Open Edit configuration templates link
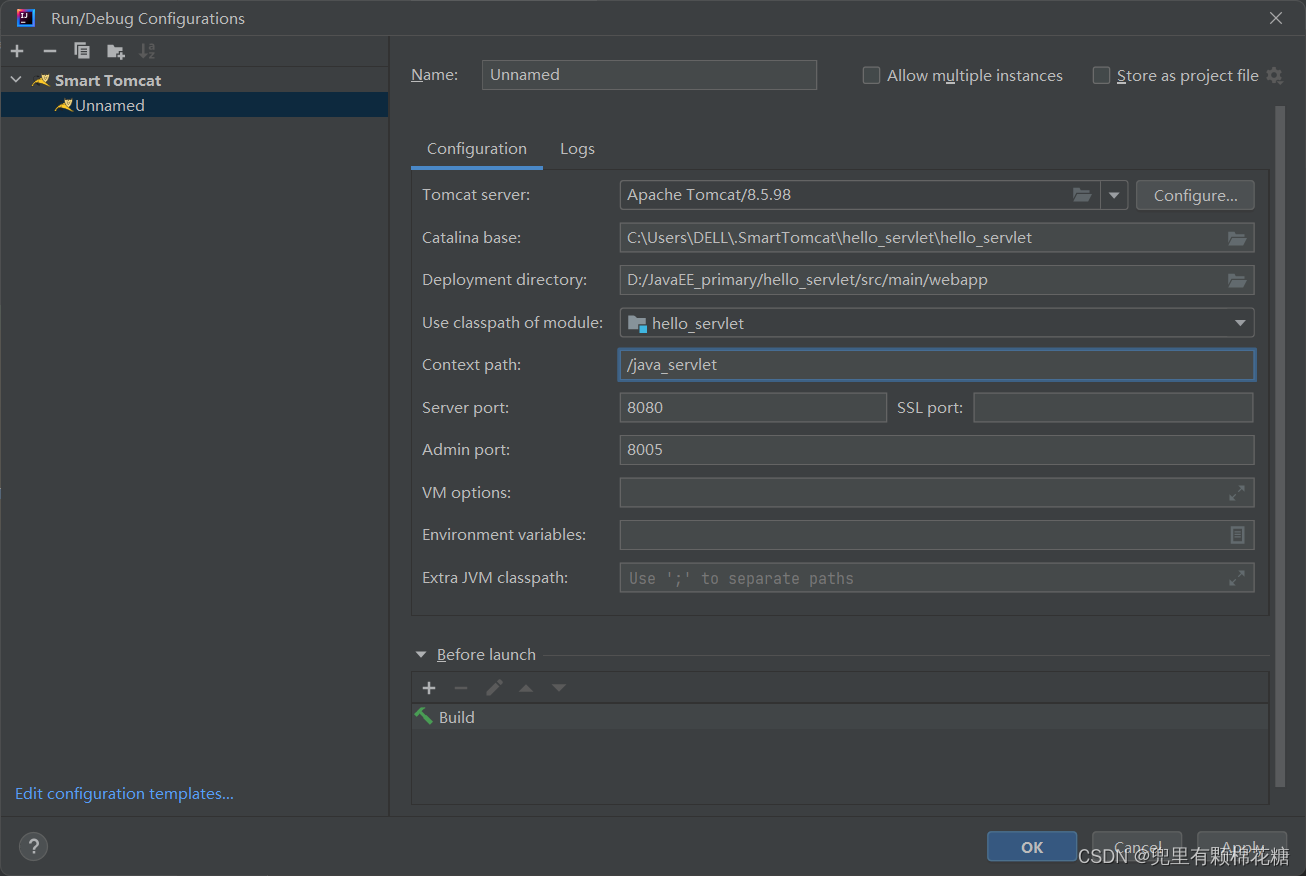The width and height of the screenshot is (1306, 876). pyautogui.click(x=124, y=794)
